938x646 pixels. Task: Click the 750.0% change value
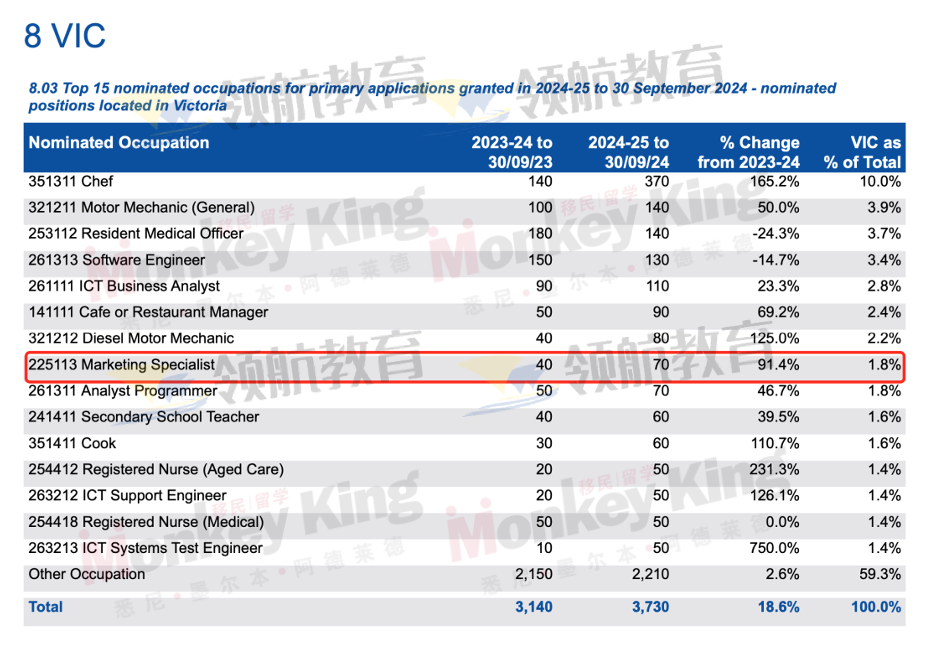click(x=774, y=548)
